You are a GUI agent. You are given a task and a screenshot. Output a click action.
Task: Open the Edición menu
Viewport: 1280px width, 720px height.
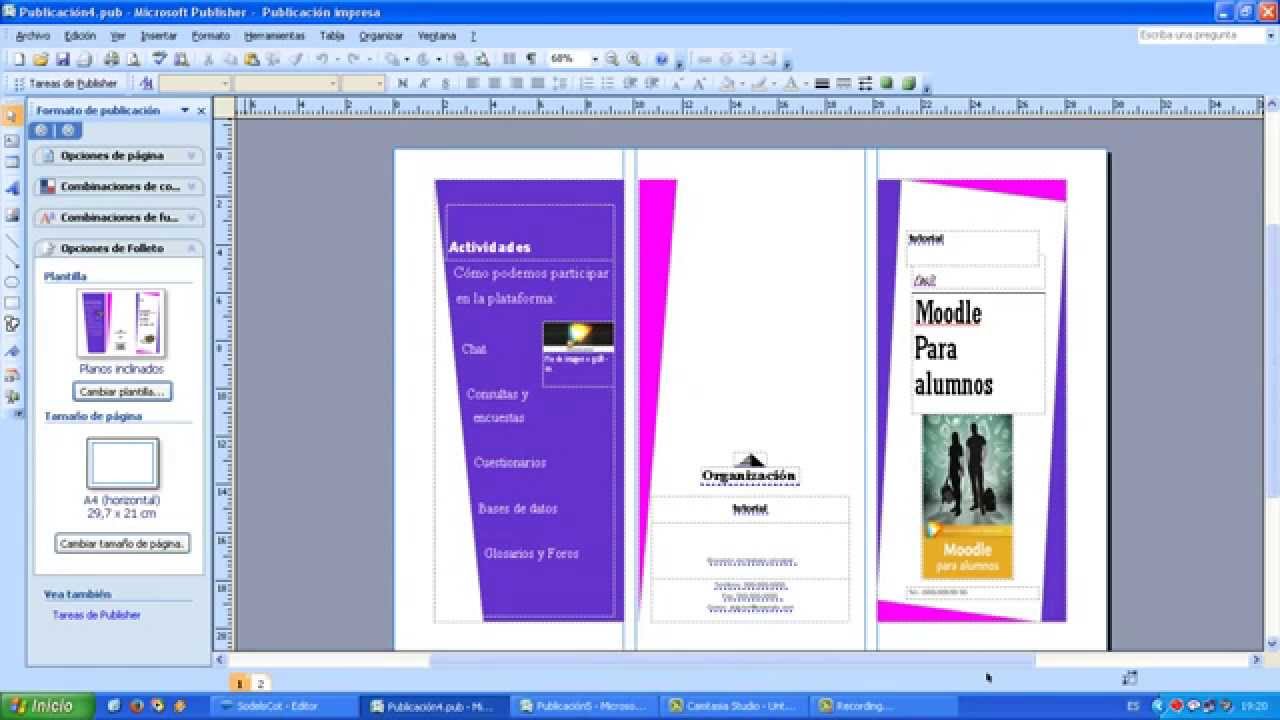[x=80, y=36]
